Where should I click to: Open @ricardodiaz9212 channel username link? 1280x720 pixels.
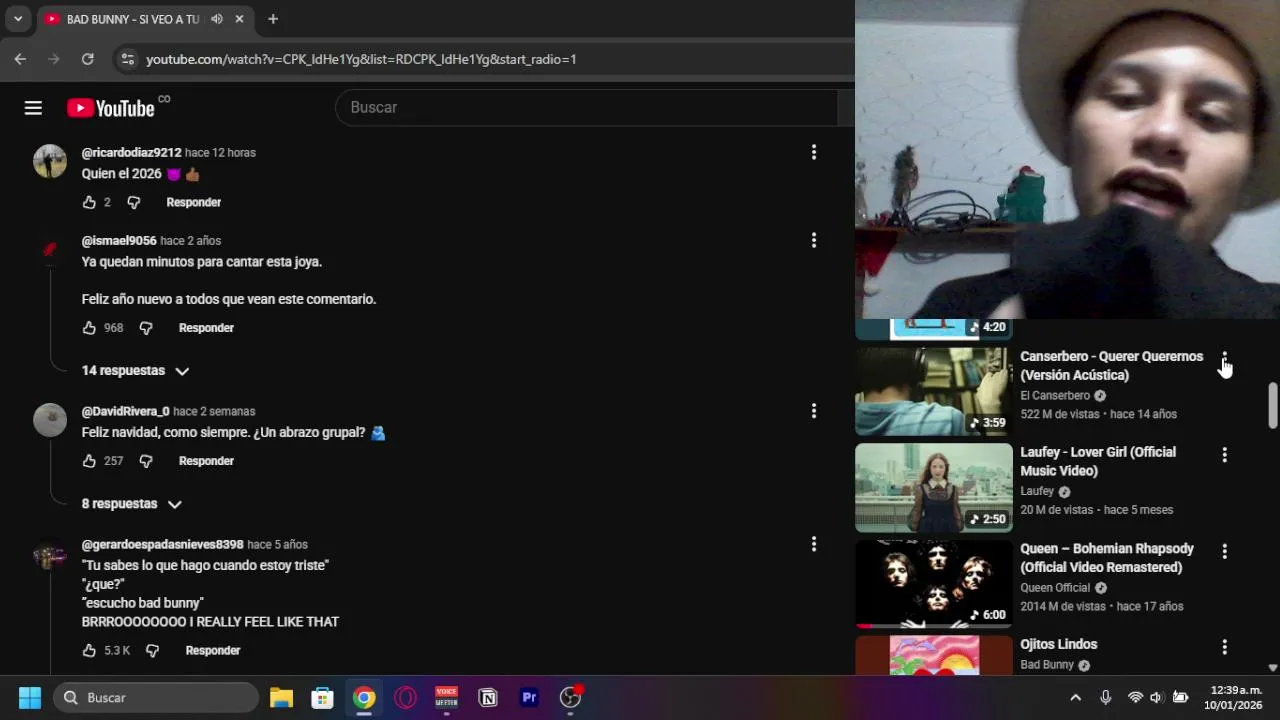131,153
